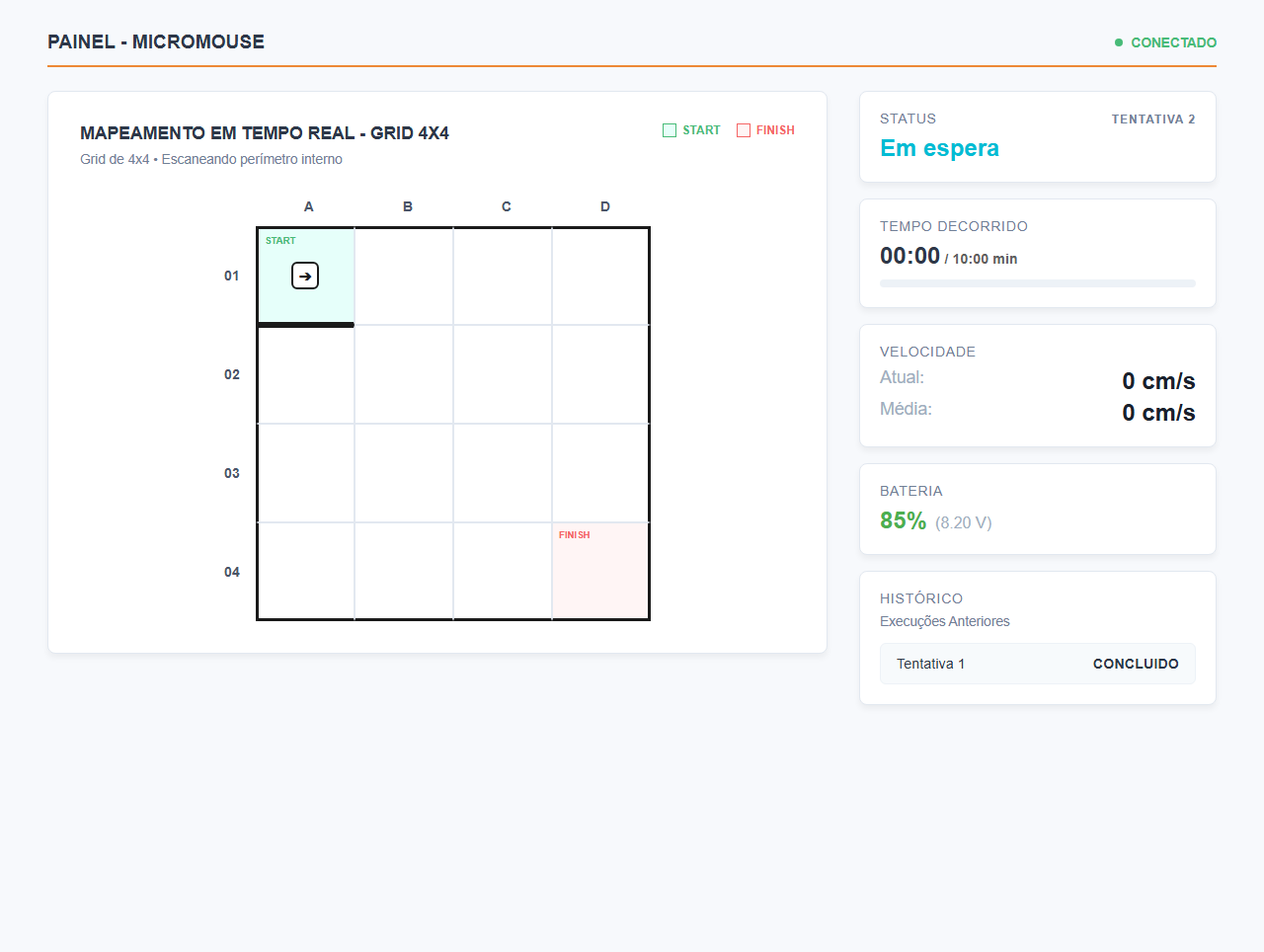This screenshot has width=1264, height=952.
Task: Click the green connection status dot
Action: [1119, 42]
